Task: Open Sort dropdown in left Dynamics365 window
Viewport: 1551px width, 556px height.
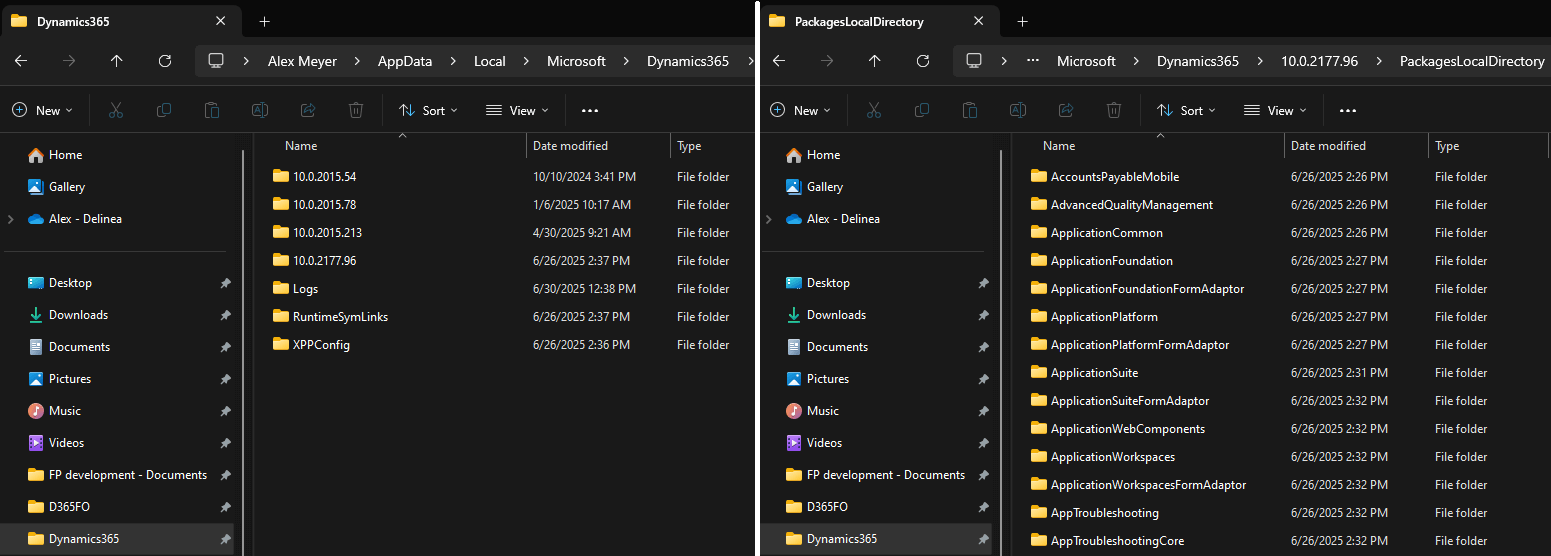Action: tap(428, 111)
